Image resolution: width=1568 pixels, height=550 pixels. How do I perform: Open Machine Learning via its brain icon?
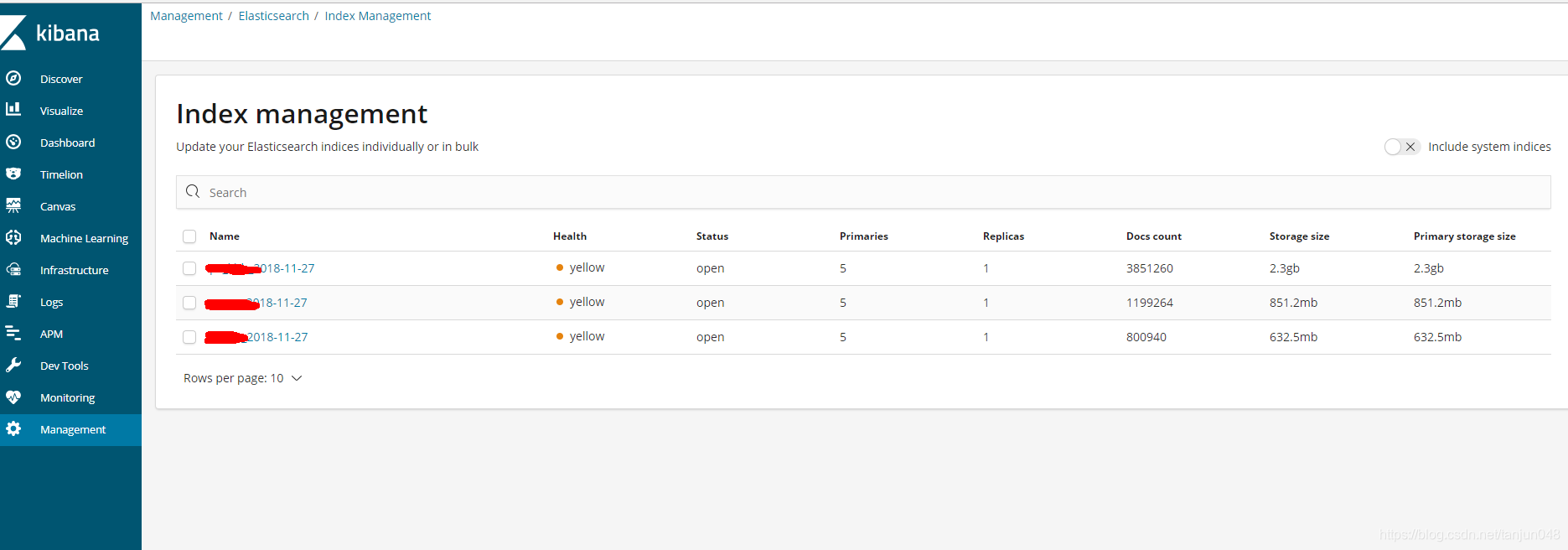(13, 238)
